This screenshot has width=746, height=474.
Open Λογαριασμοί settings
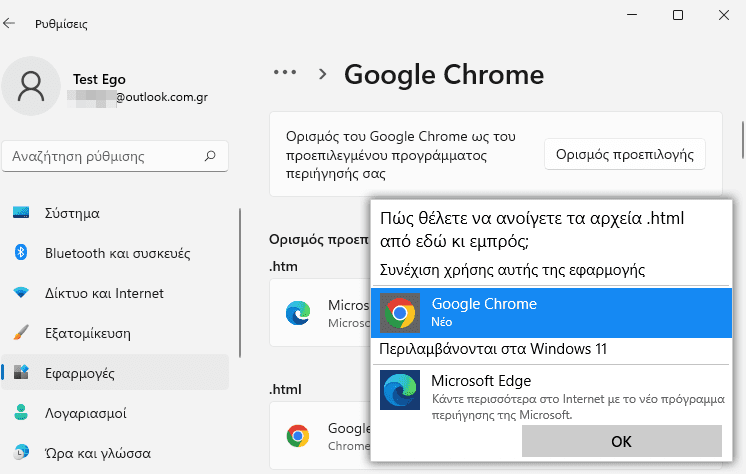(x=115, y=413)
